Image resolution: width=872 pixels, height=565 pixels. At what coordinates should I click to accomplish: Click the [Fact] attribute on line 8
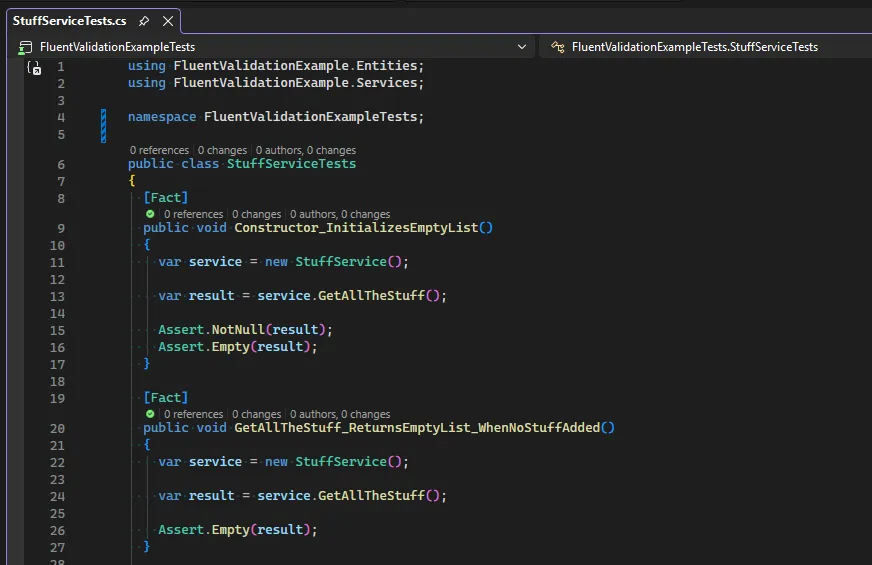click(166, 198)
